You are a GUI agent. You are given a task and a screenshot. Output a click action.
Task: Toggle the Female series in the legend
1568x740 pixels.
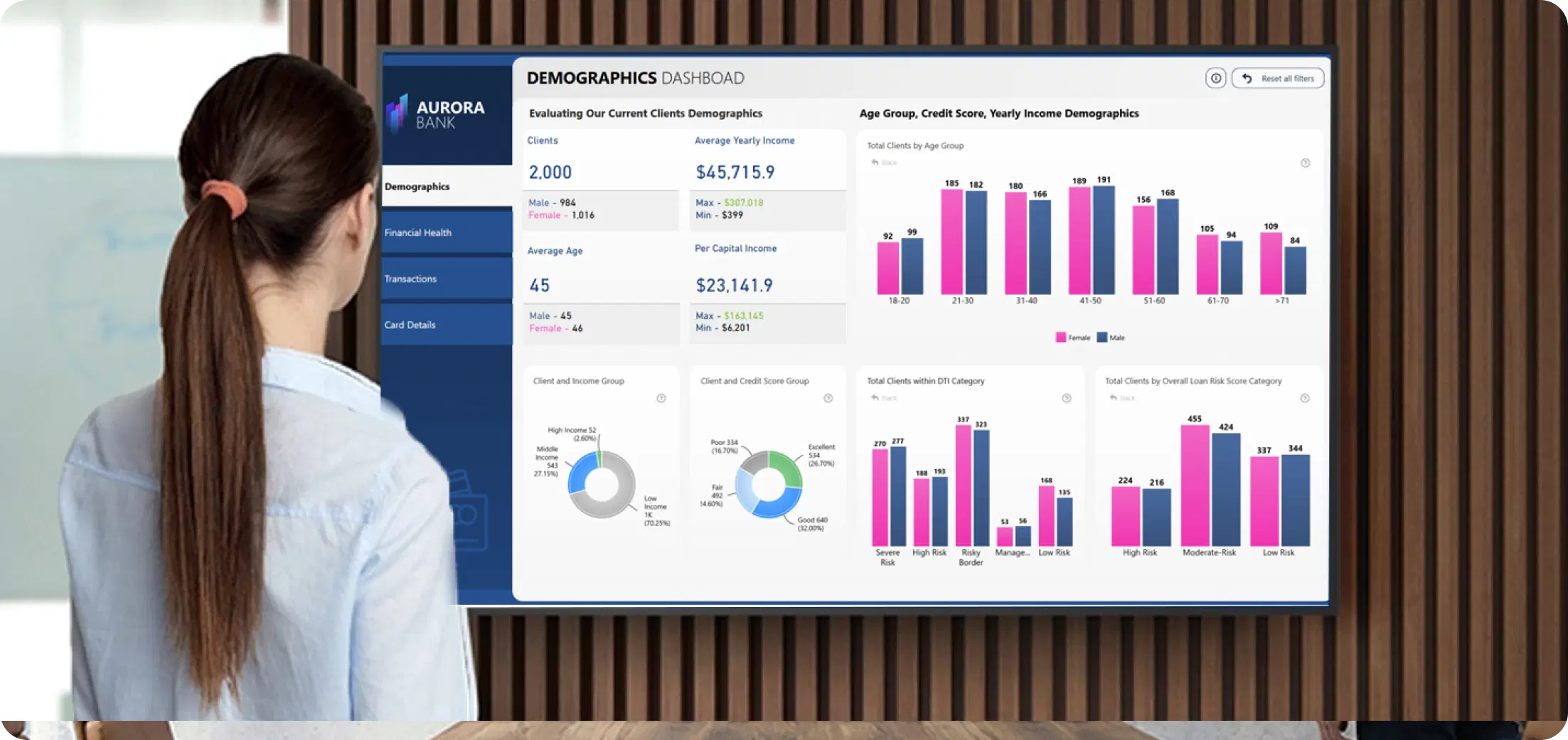tap(1074, 338)
